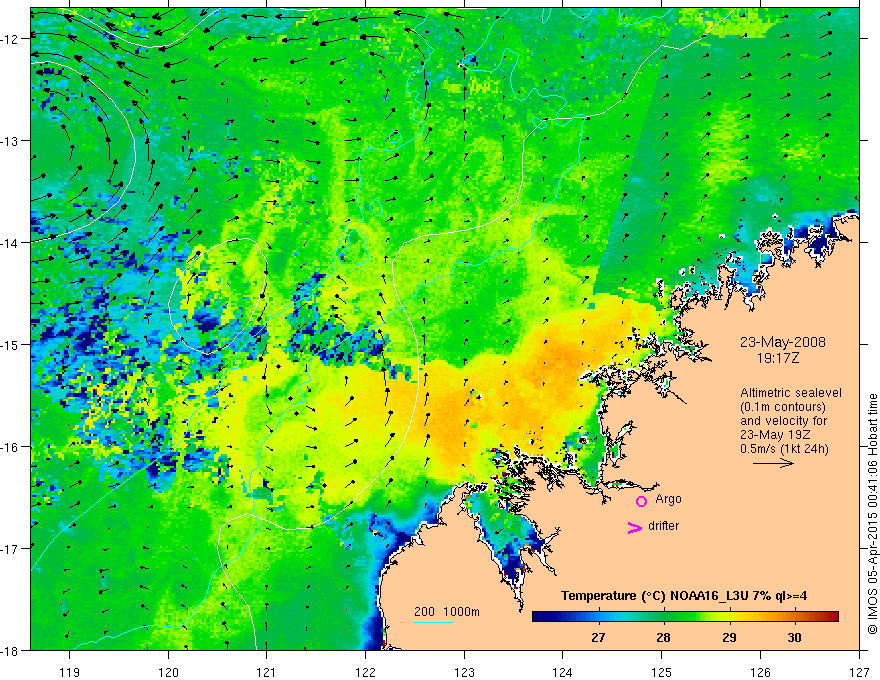Select the '23-May-2008' date text
Viewport: 880px width, 680px height.
click(x=782, y=342)
